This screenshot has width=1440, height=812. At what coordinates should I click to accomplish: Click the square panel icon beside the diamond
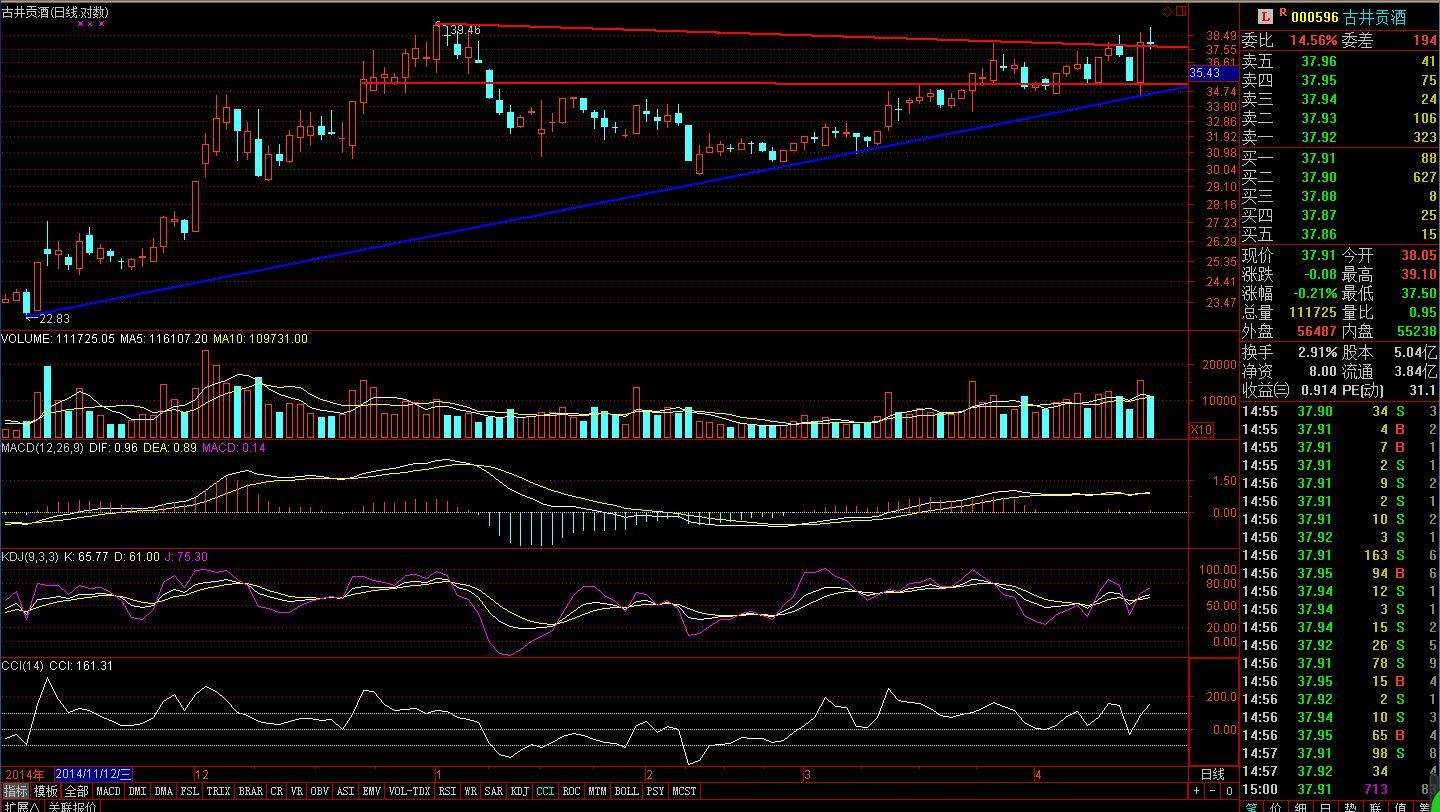pyautogui.click(x=1182, y=11)
